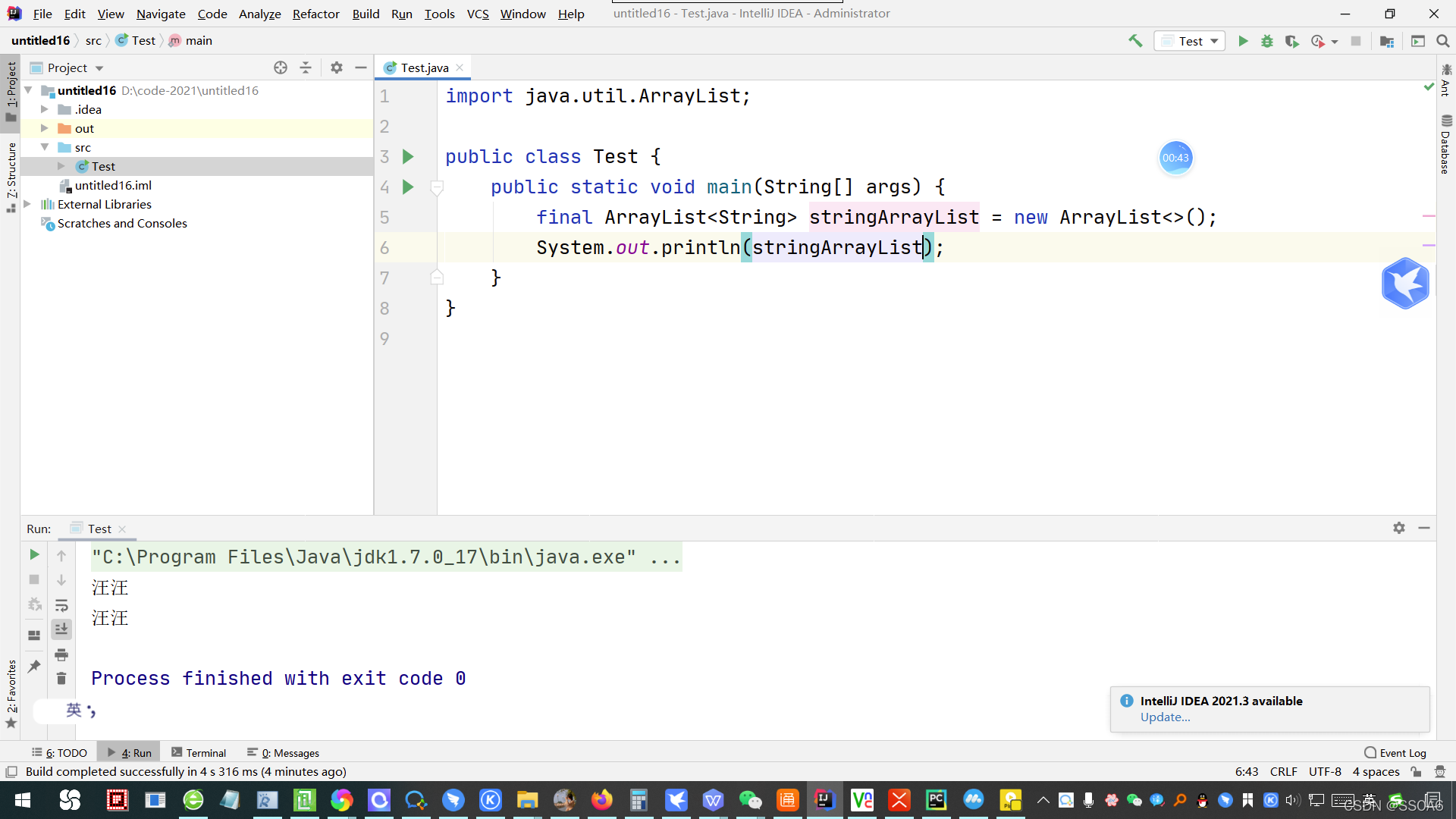Open the Ant side tool window
Viewport: 1456px width, 819px height.
[1446, 80]
